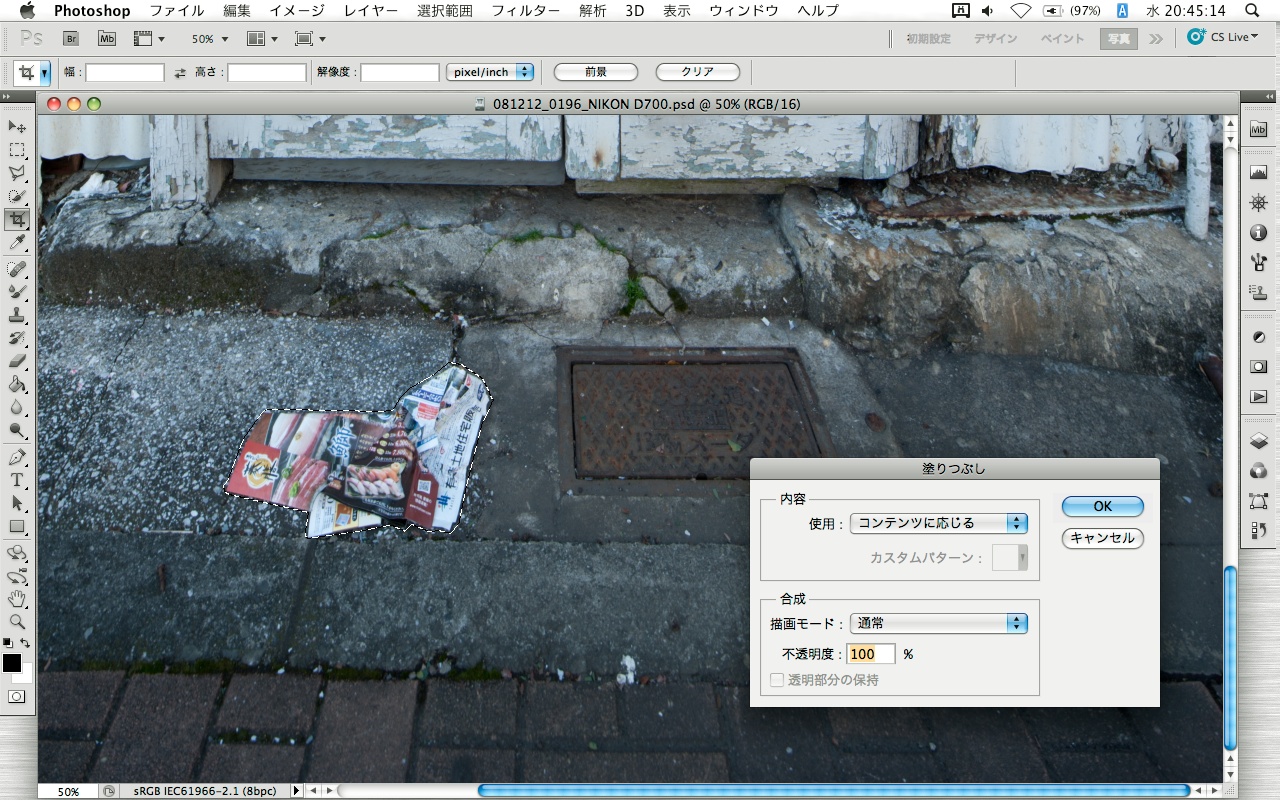Viewport: 1280px width, 800px height.
Task: Click the クリア button
Action: click(x=697, y=72)
